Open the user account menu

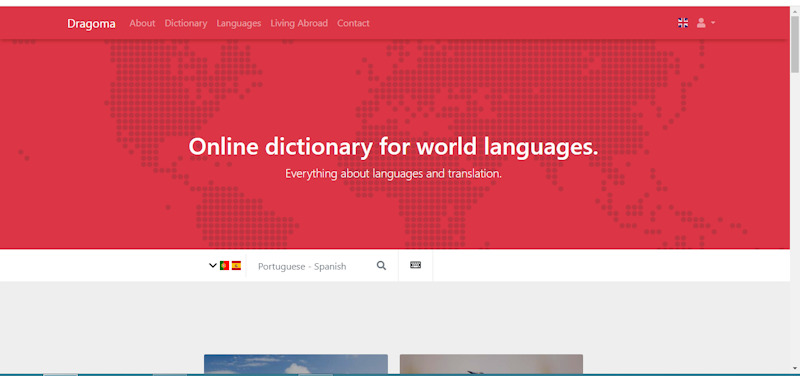(706, 23)
